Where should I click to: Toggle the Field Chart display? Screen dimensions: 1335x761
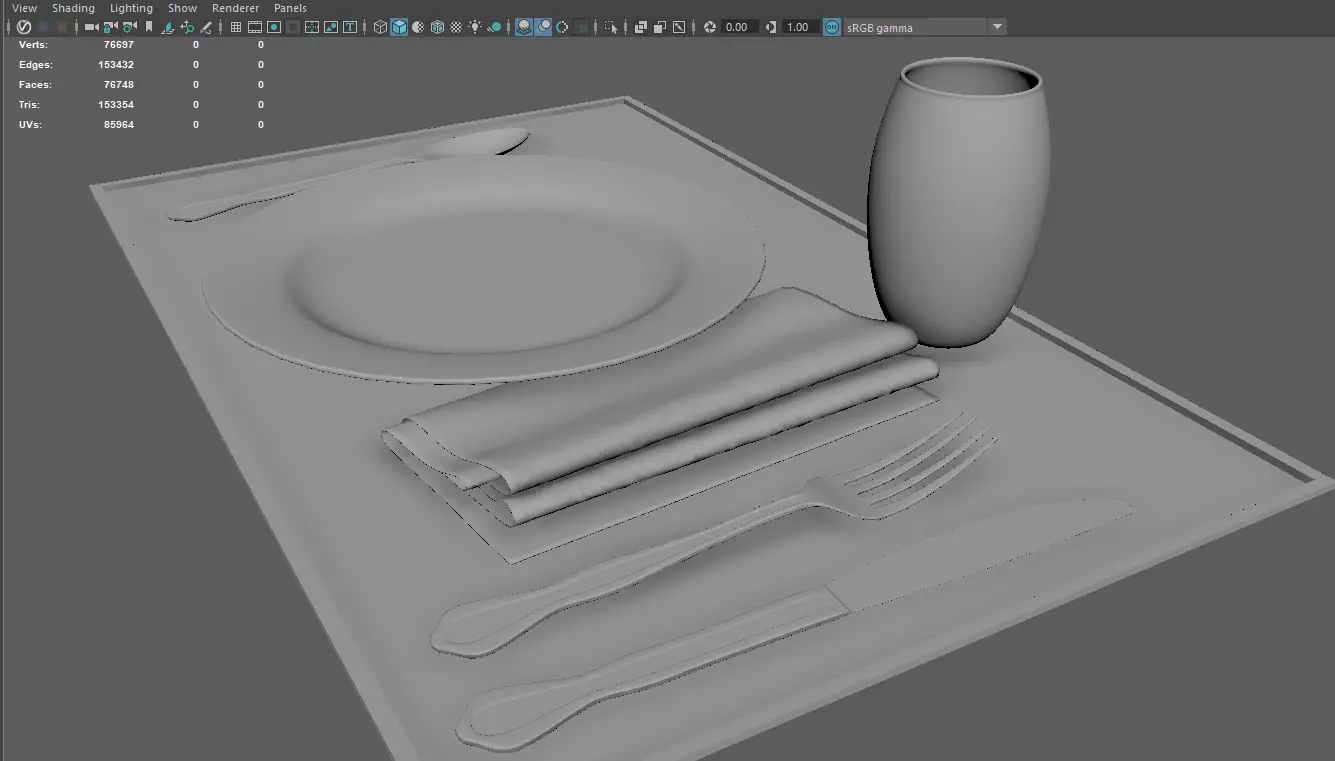[x=311, y=27]
